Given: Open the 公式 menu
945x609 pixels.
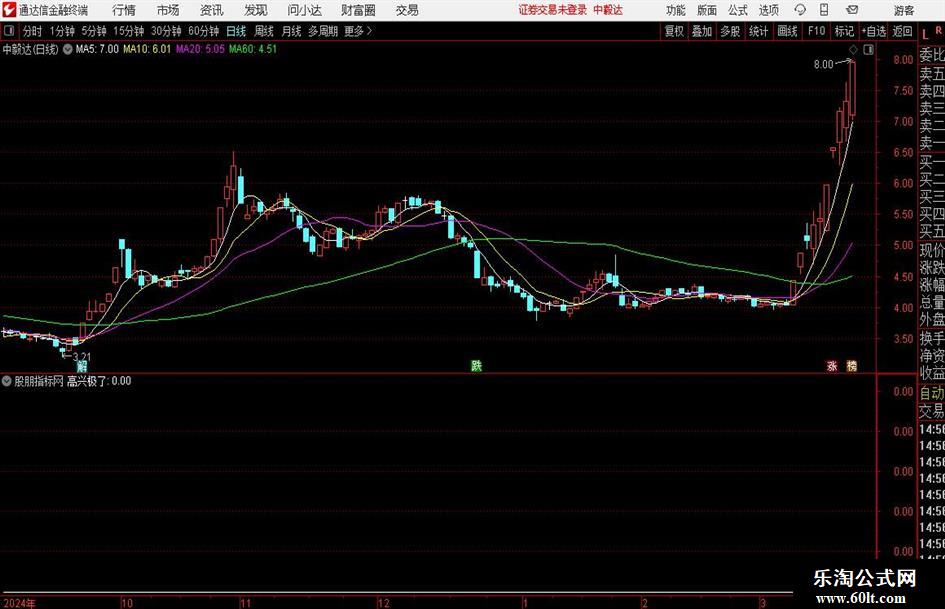Looking at the screenshot, I should pyautogui.click(x=738, y=10).
